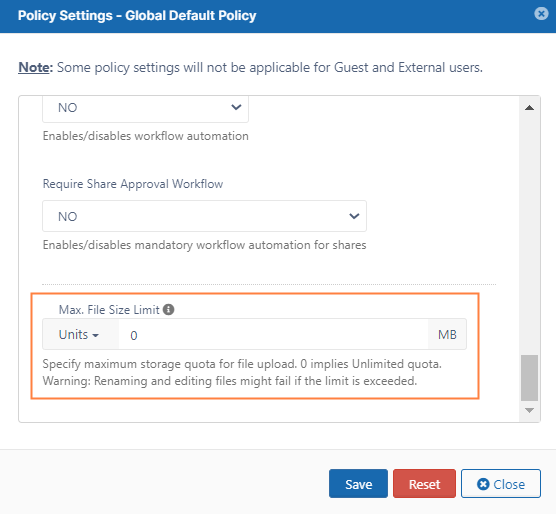Click the Close button in footer
556x514 pixels.
(501, 484)
